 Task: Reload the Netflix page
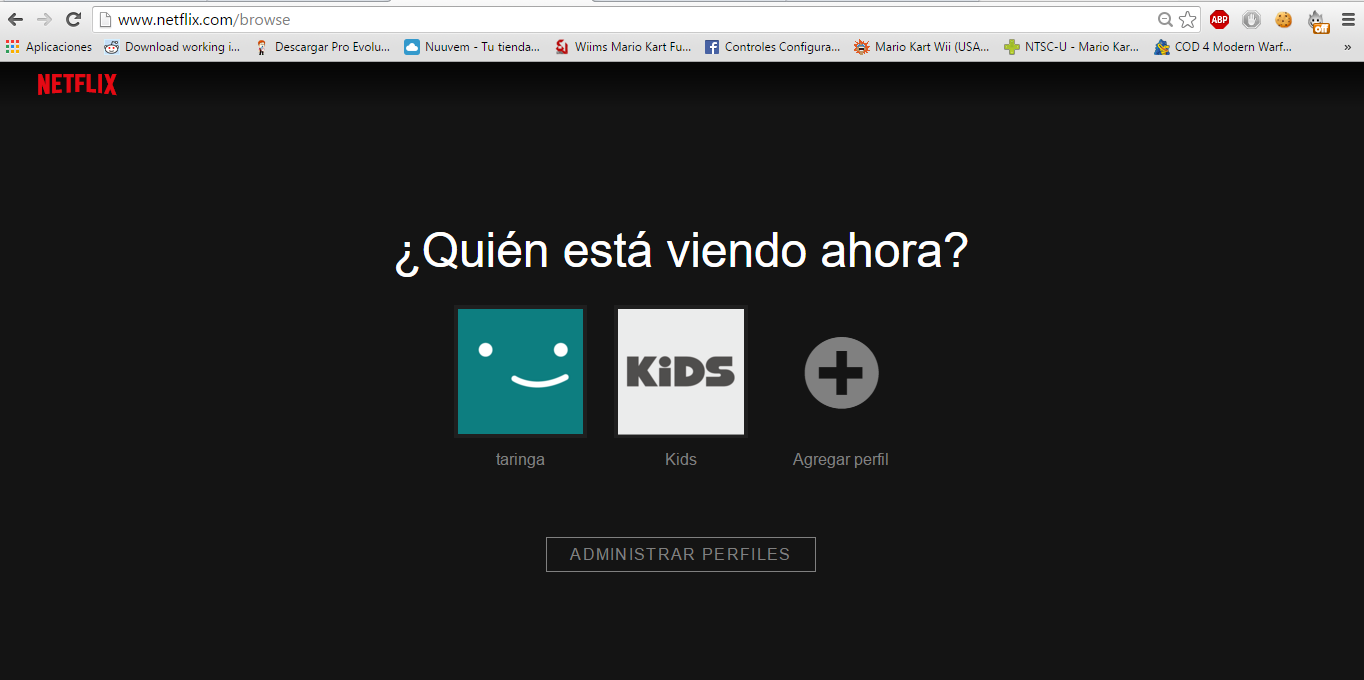click(73, 19)
